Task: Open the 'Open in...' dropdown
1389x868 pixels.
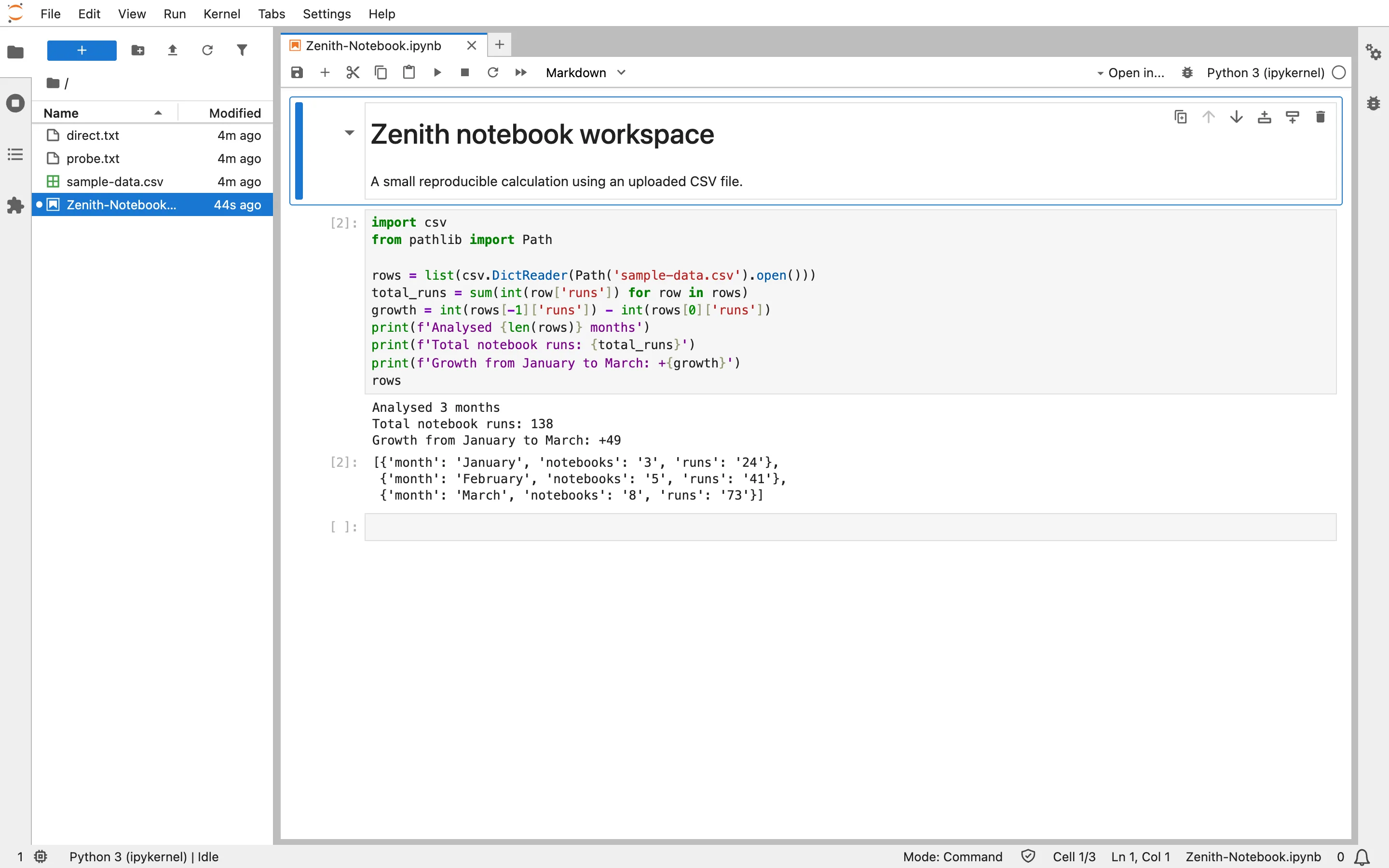Action: [1130, 73]
